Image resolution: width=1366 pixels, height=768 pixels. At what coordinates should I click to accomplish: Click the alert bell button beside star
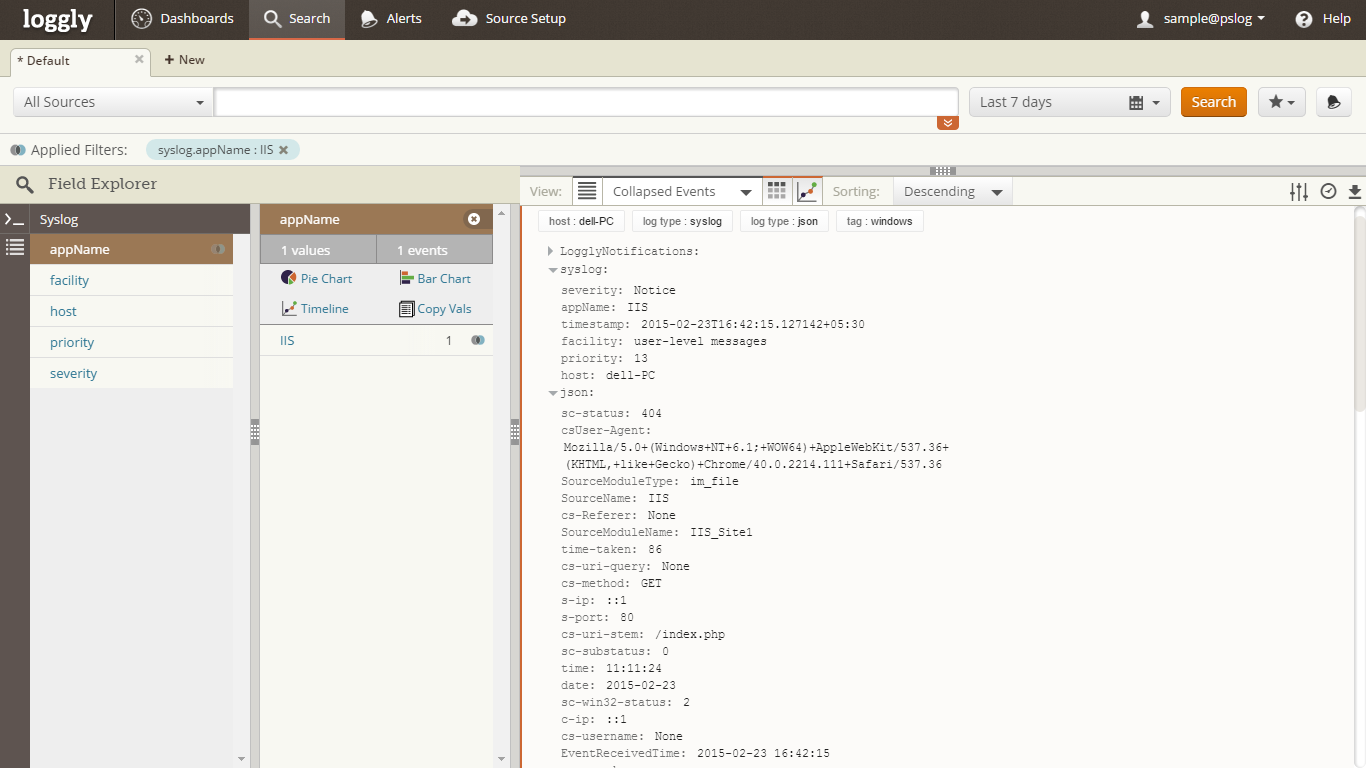1333,102
